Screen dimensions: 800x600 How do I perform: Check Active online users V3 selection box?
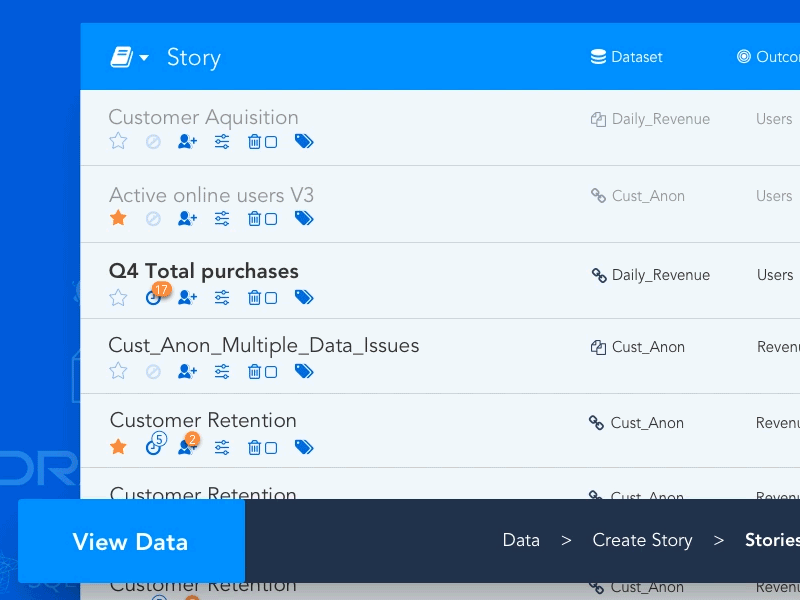coord(271,219)
